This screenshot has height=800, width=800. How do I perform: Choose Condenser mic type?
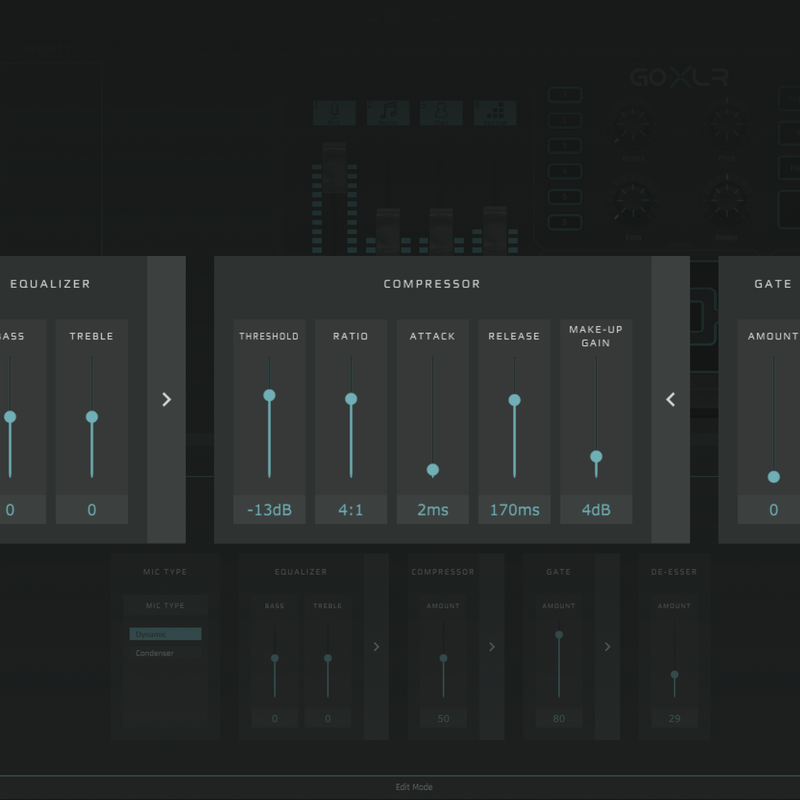point(165,653)
